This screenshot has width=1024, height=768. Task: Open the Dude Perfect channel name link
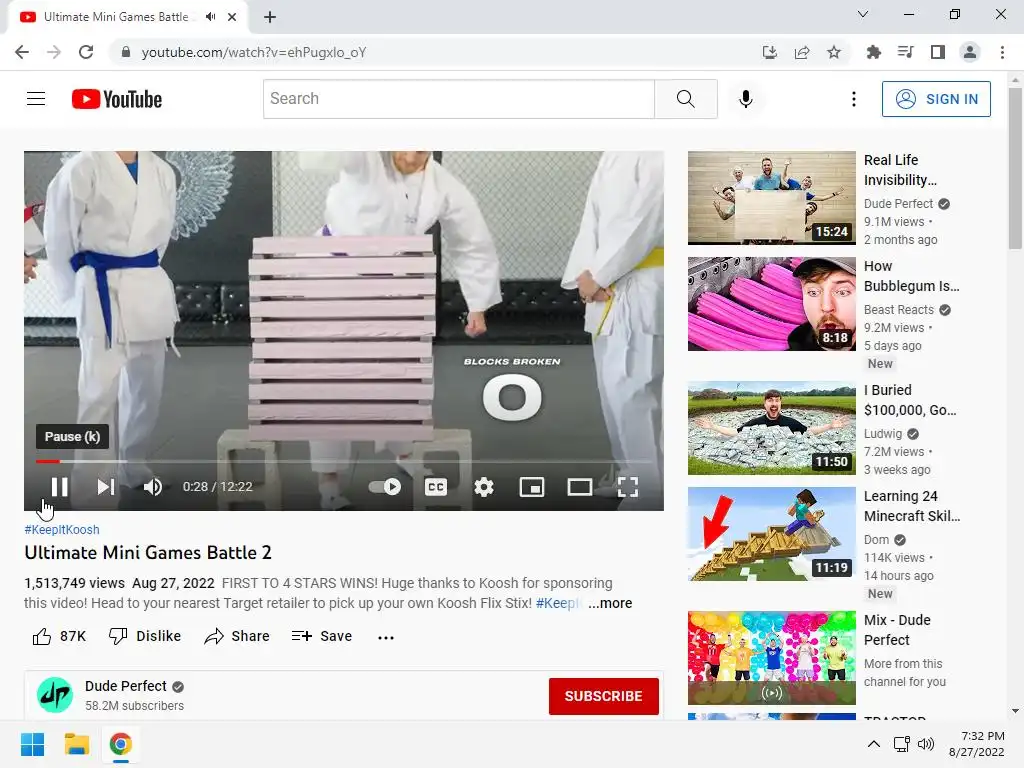click(x=125, y=686)
